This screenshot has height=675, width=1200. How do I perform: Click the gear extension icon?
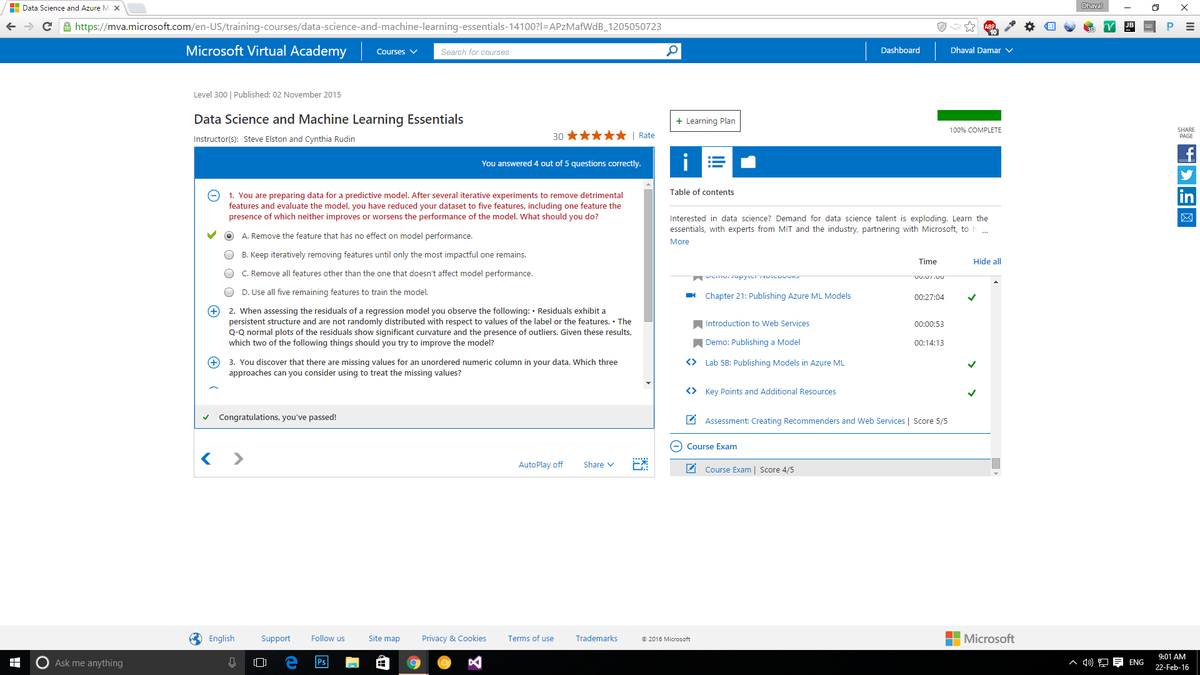(1029, 27)
